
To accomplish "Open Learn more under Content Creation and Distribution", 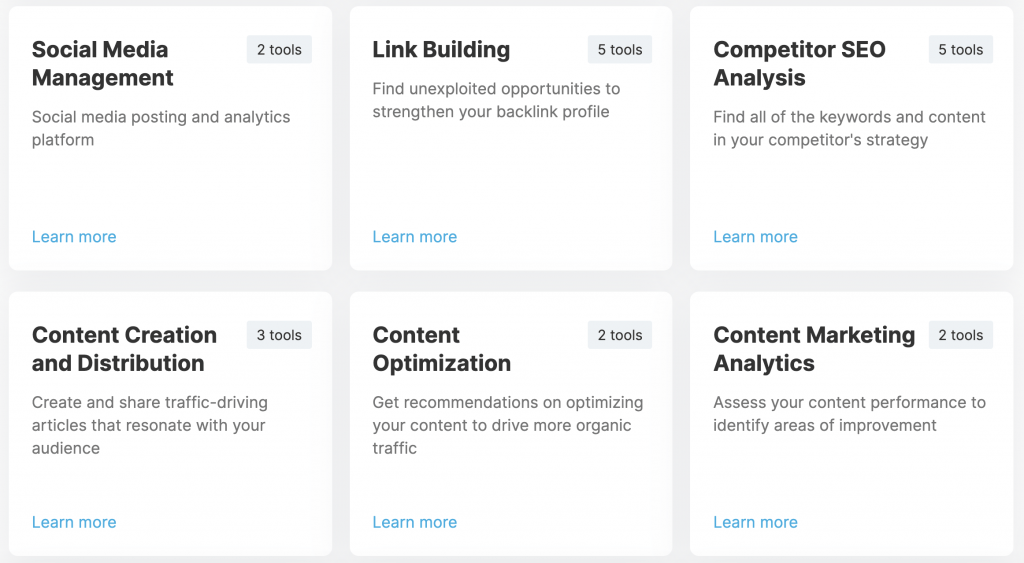I will [x=74, y=522].
